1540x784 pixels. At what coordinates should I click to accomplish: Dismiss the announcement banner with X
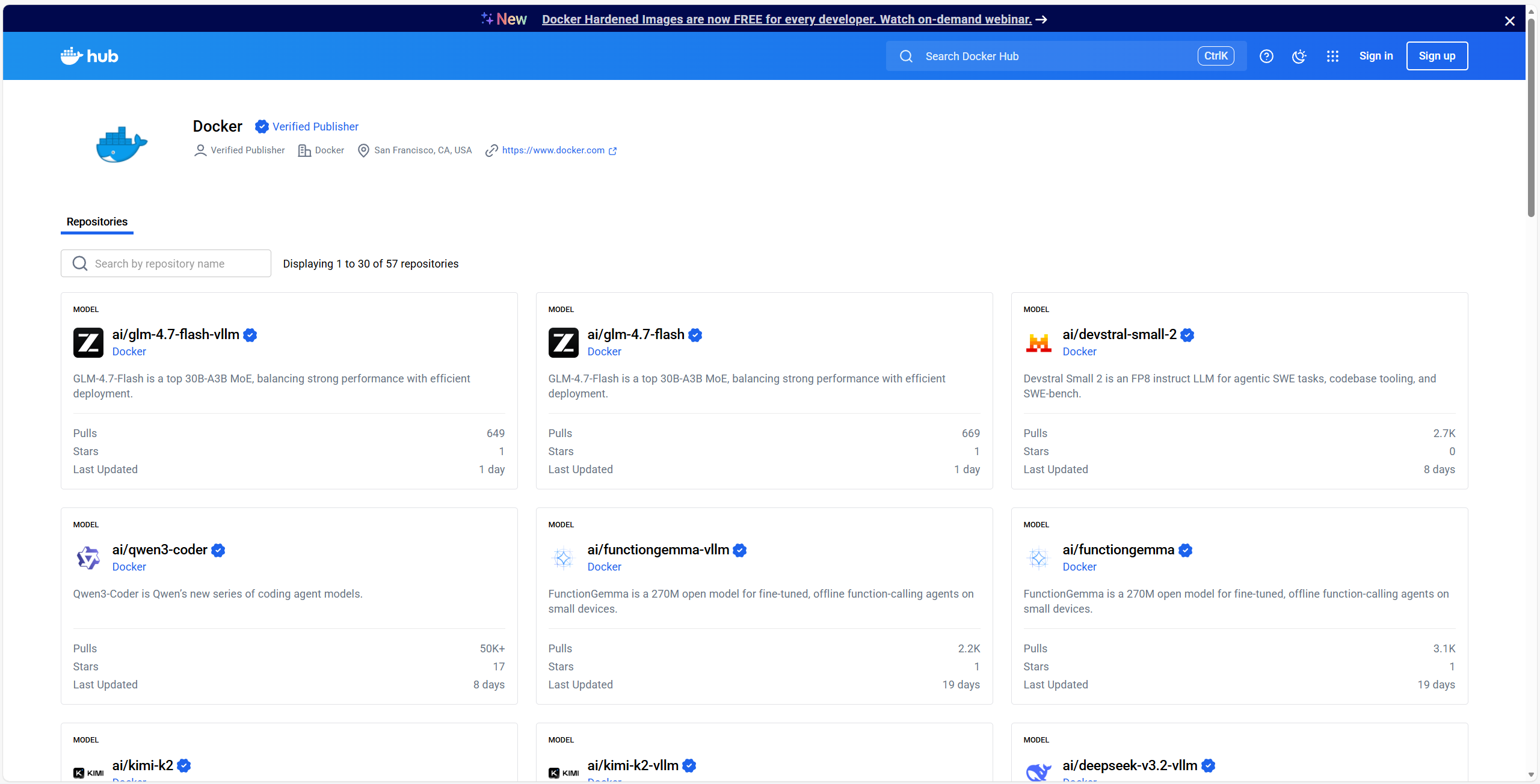[x=1509, y=21]
